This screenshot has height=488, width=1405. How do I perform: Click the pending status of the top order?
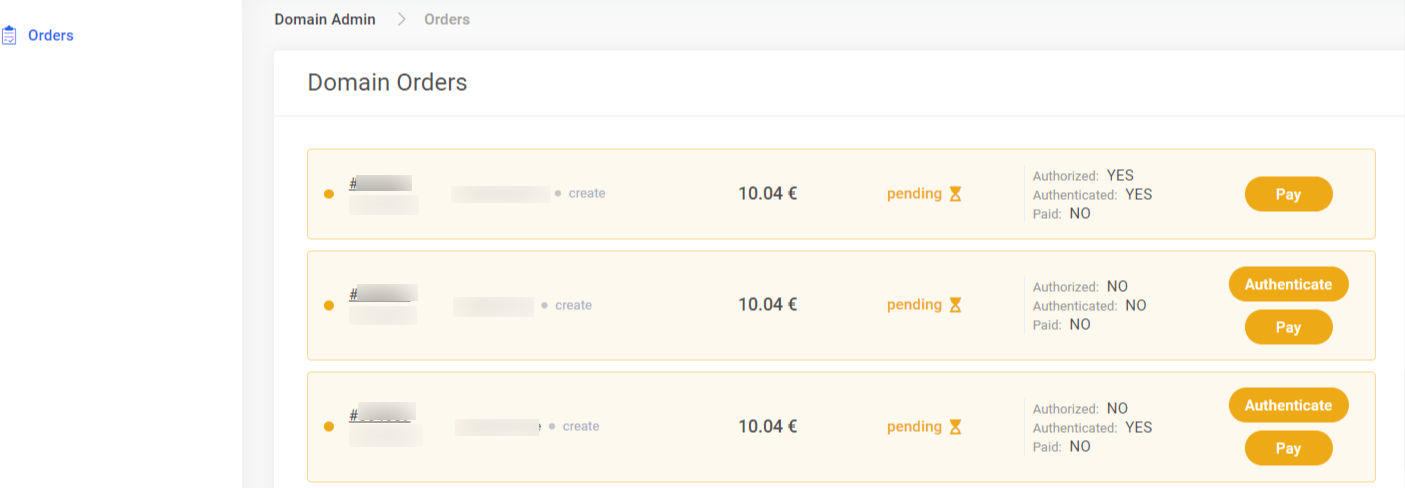(x=914, y=194)
